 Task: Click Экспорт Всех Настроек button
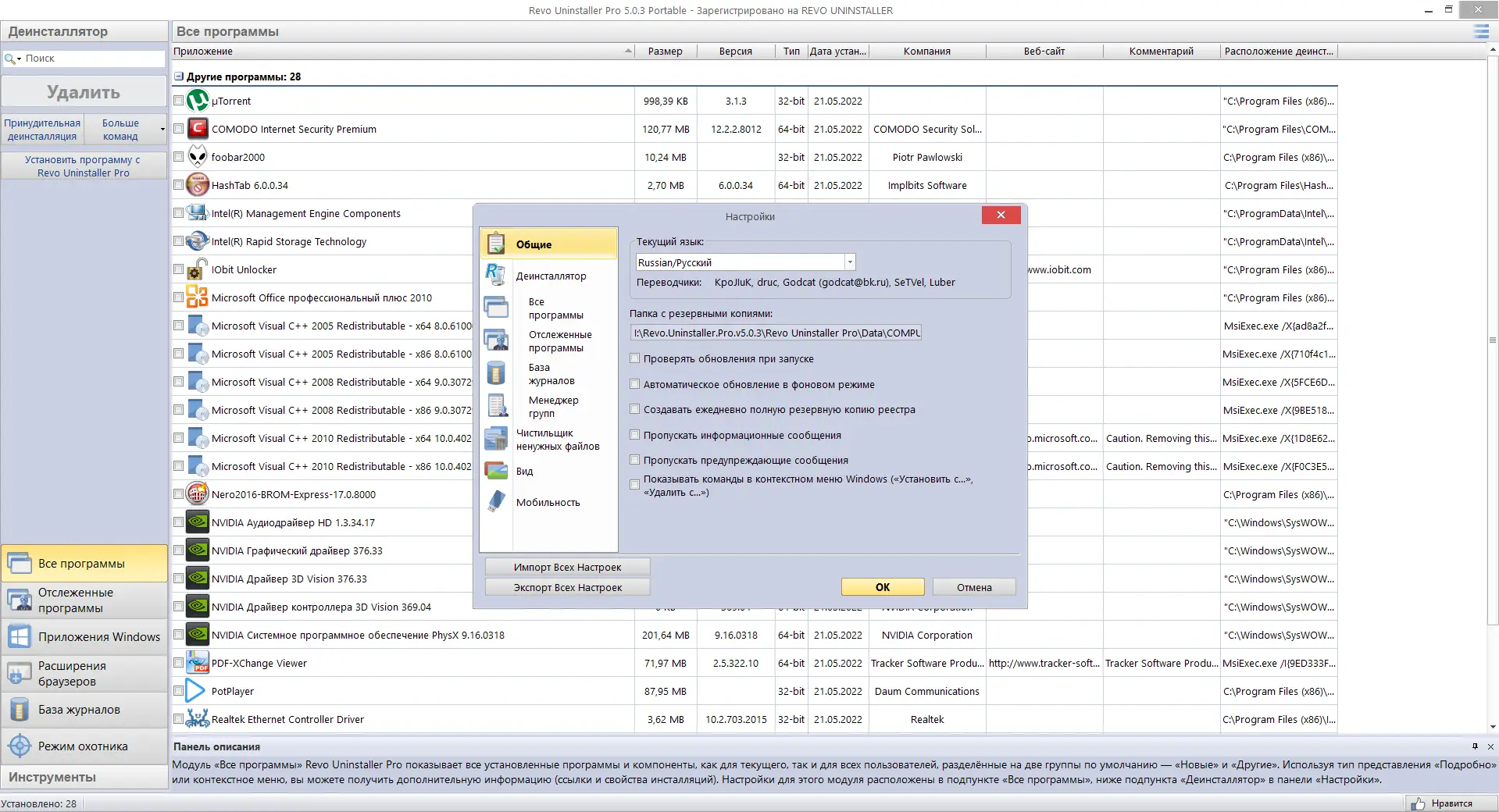[x=567, y=587]
